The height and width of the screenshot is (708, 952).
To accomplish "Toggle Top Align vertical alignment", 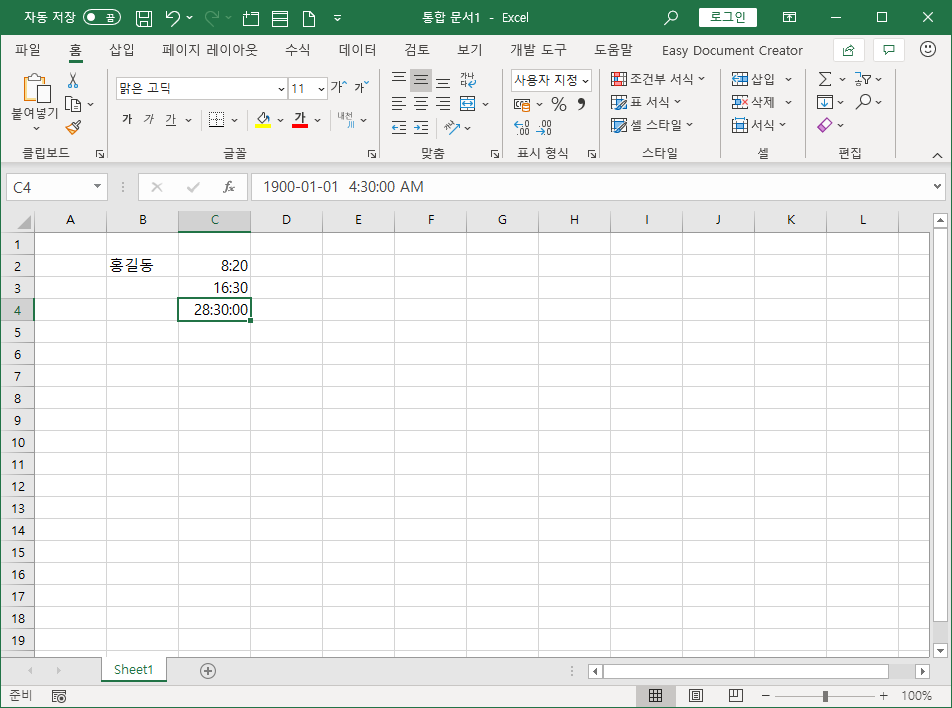I will (x=399, y=78).
